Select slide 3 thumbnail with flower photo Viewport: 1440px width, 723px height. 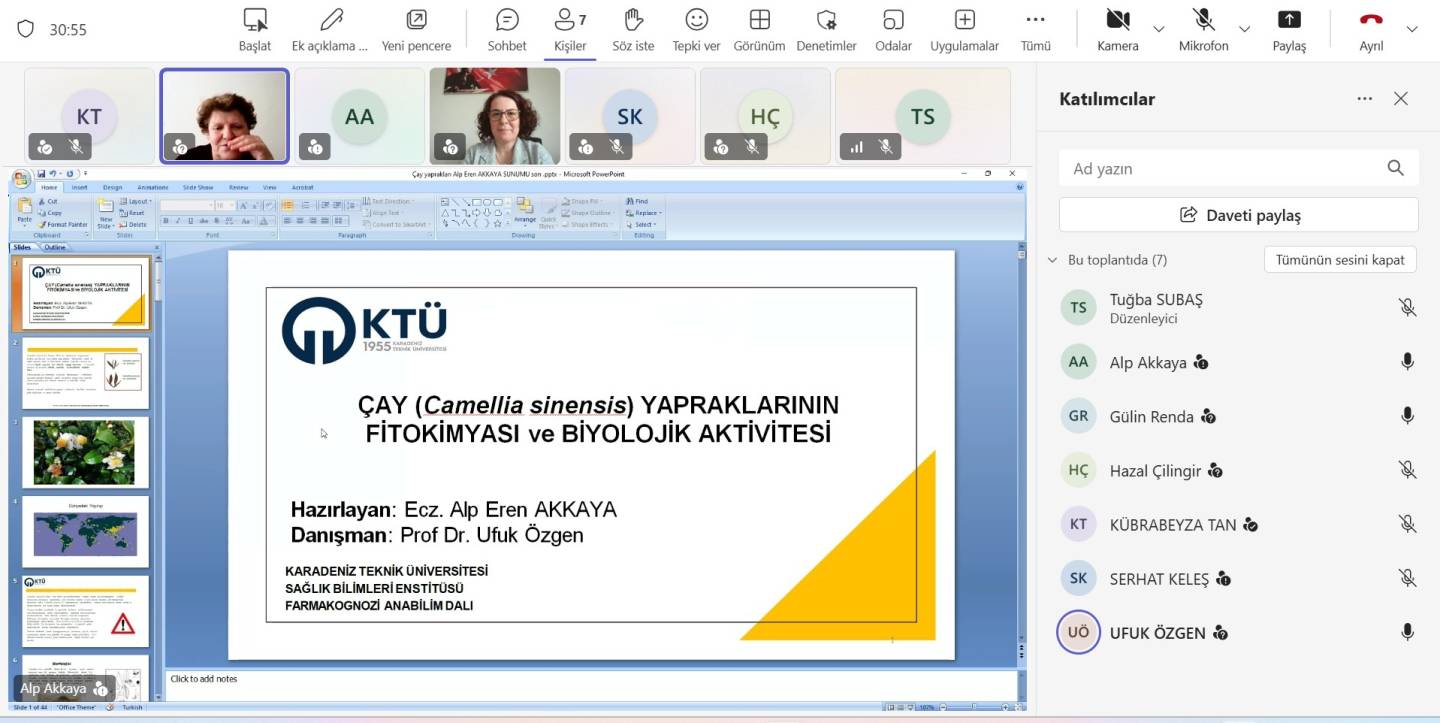pyautogui.click(x=85, y=452)
